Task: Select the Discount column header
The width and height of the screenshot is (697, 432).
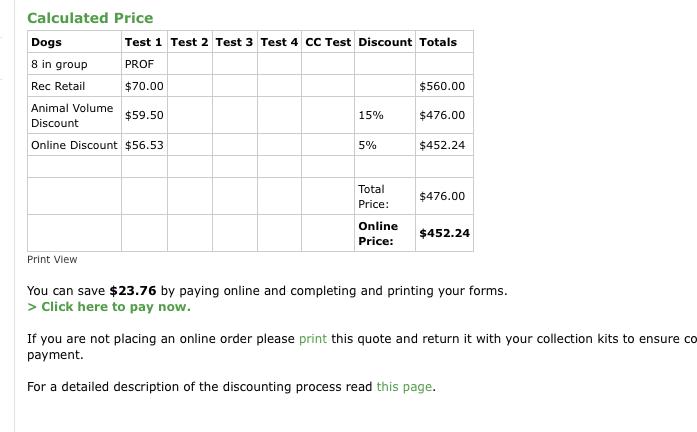Action: coord(385,42)
